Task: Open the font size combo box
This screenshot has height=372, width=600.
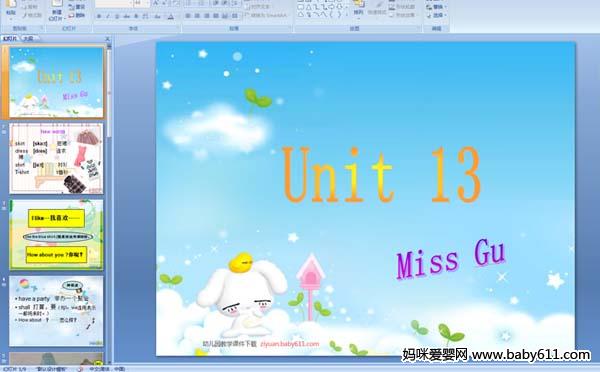Action: pyautogui.click(x=142, y=3)
